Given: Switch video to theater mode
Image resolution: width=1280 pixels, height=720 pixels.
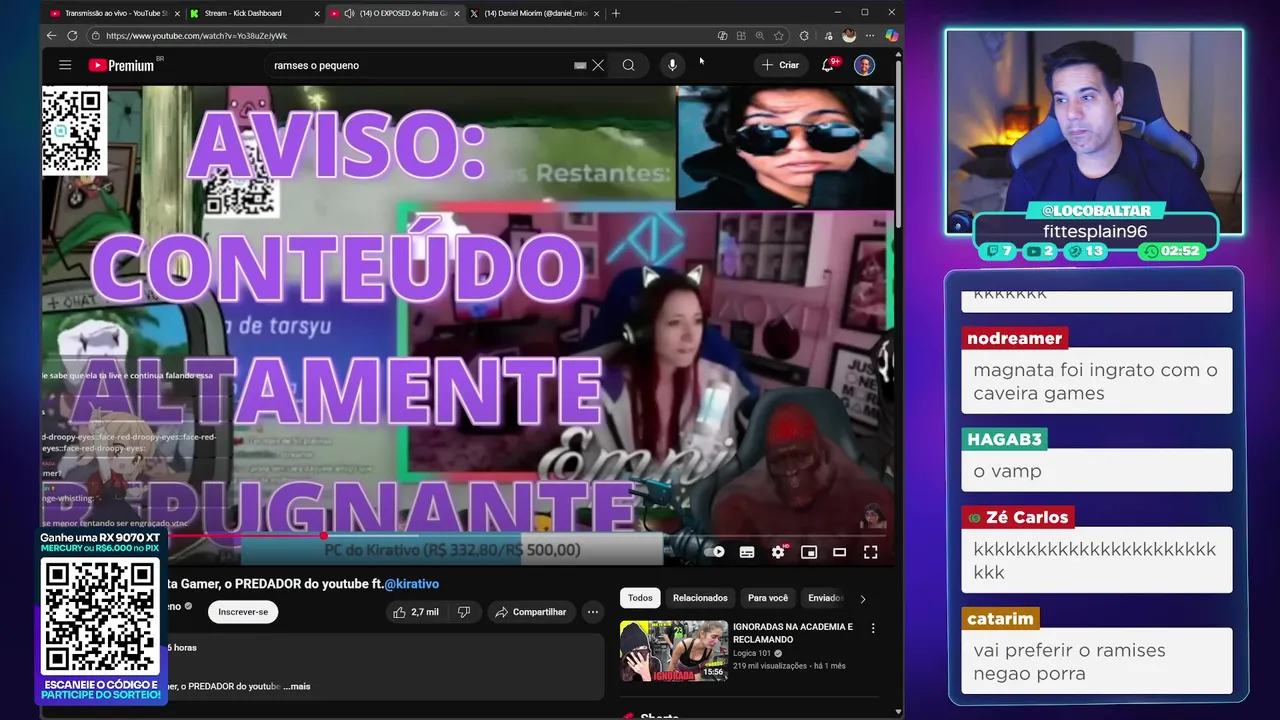Looking at the screenshot, I should click(x=840, y=552).
